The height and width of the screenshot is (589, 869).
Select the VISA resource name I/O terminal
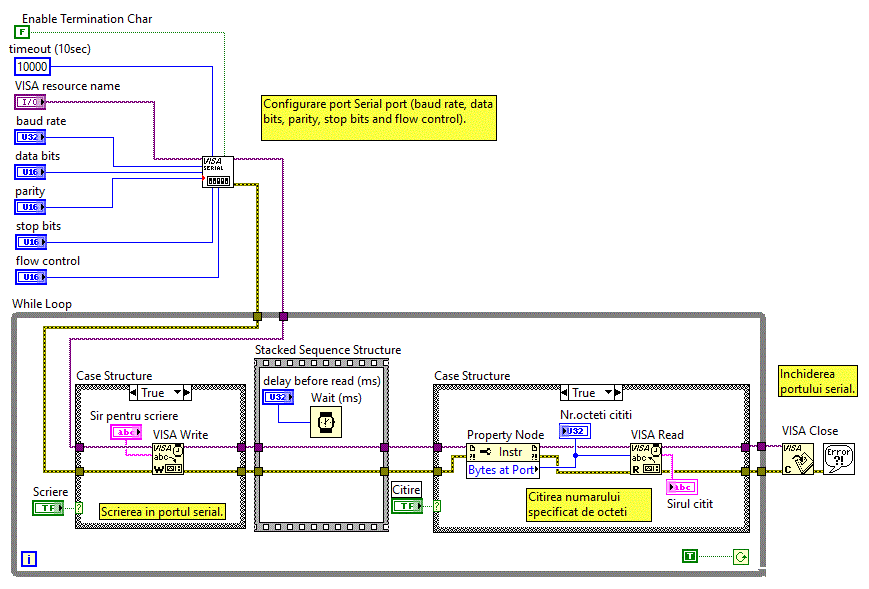click(x=30, y=102)
